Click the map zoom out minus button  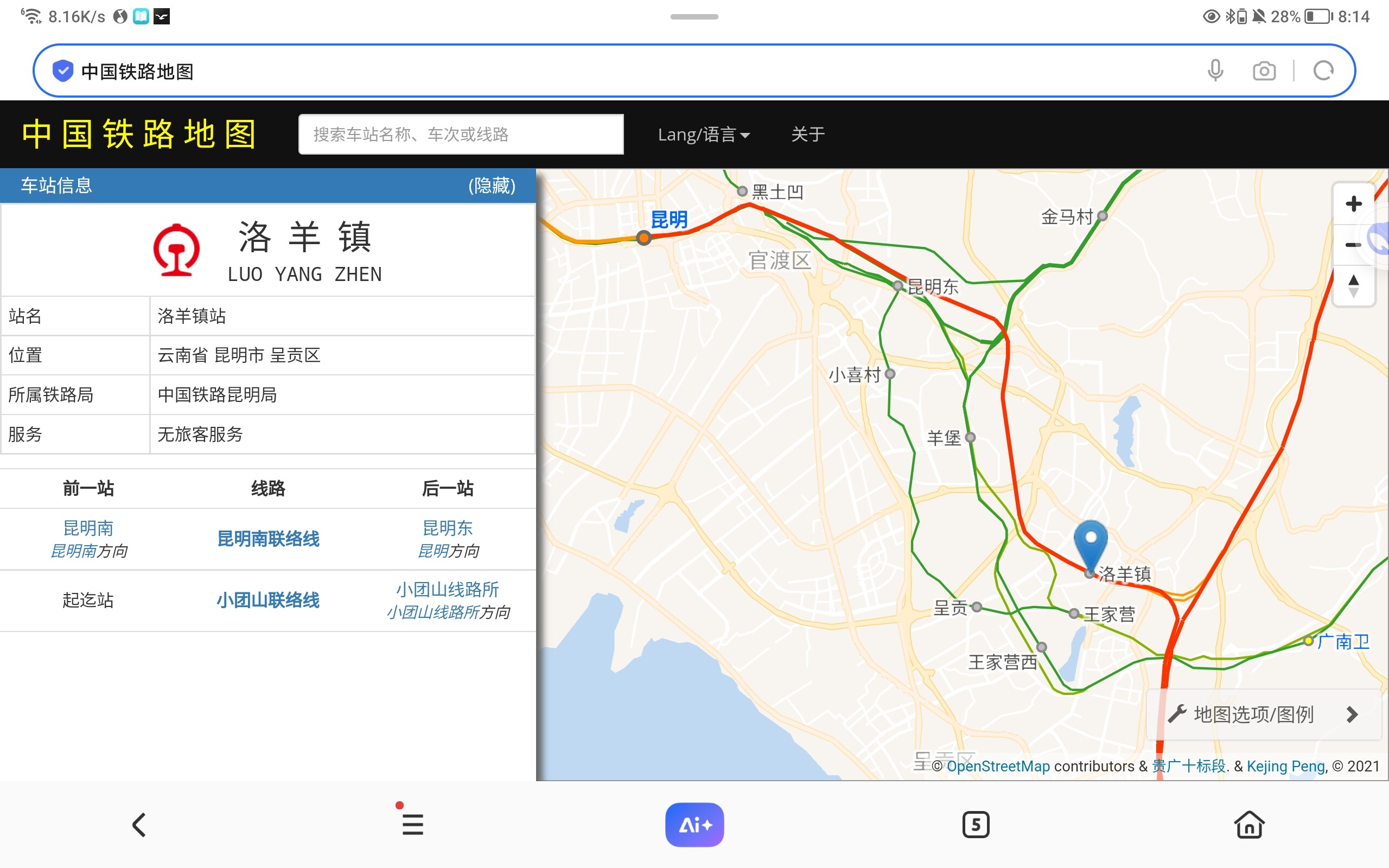1353,245
